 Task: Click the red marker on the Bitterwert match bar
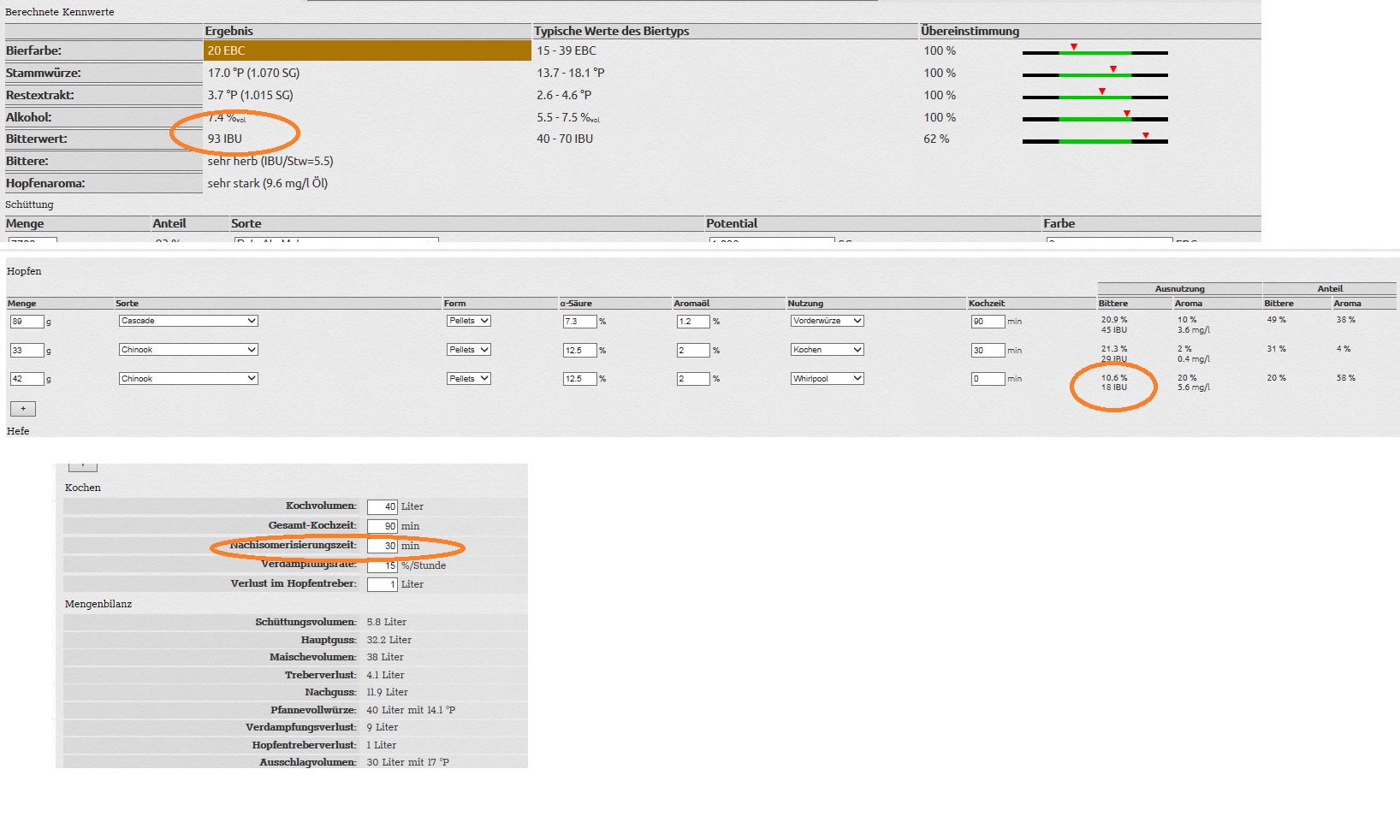point(1145,135)
